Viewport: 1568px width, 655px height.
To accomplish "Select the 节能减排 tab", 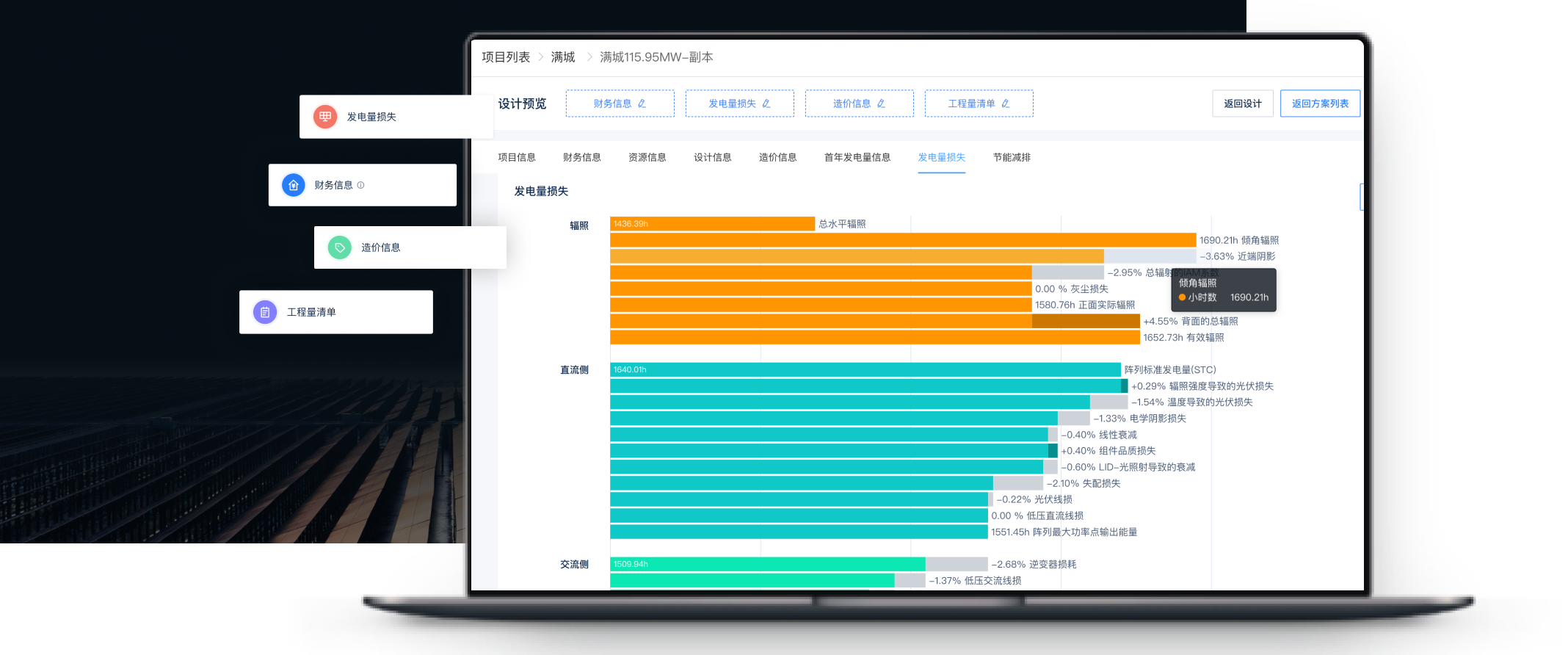I will (1012, 157).
